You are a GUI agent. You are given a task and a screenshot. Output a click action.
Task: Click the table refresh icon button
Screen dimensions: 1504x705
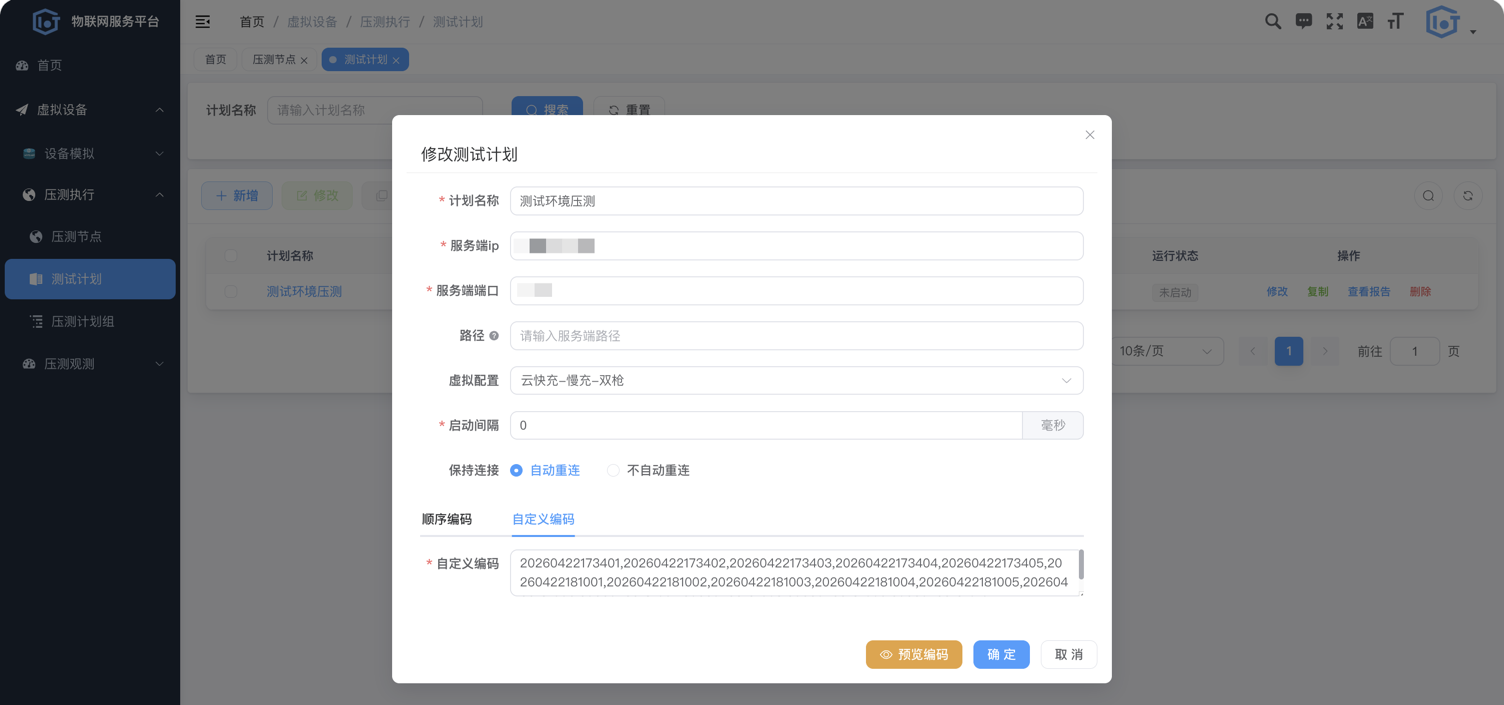[1468, 196]
